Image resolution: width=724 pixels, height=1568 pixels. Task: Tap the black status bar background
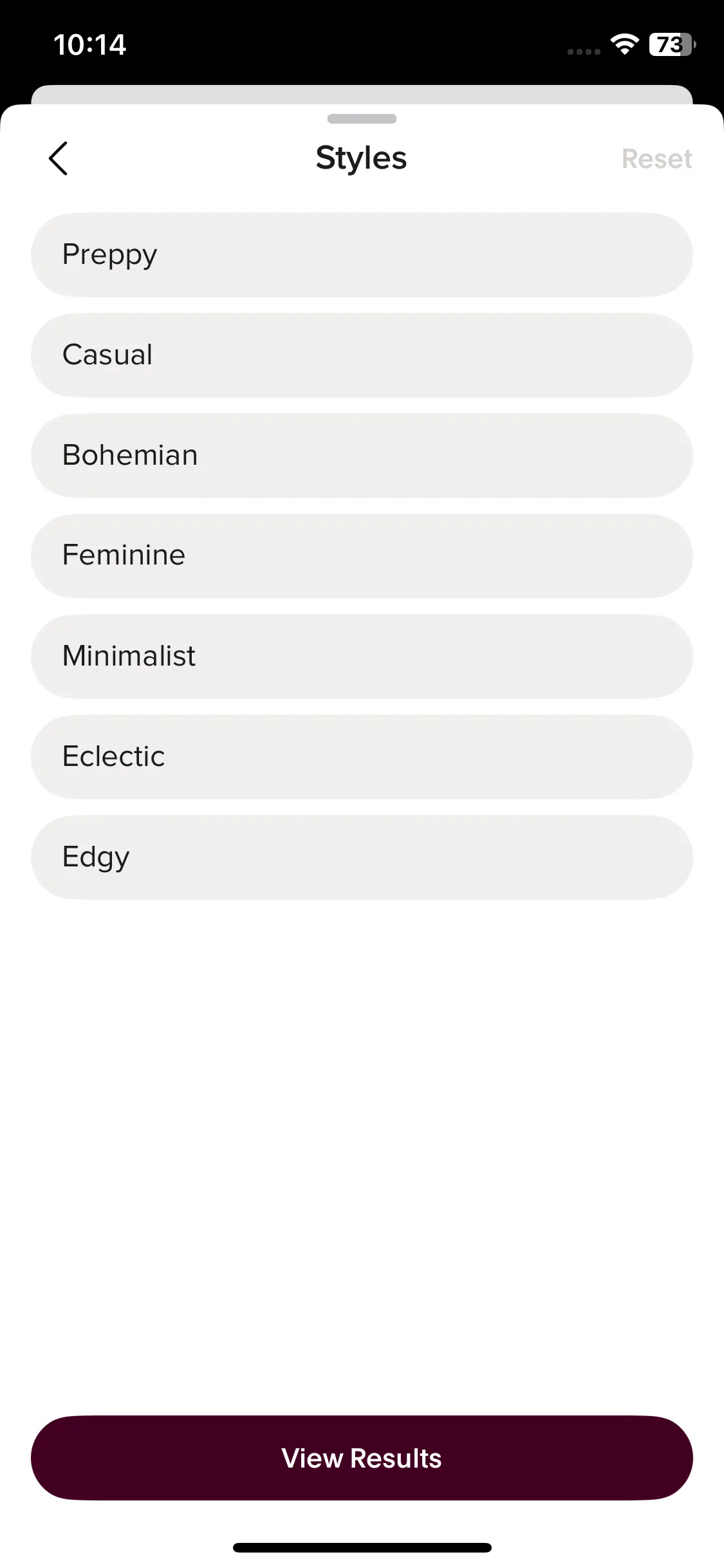[x=348, y=39]
